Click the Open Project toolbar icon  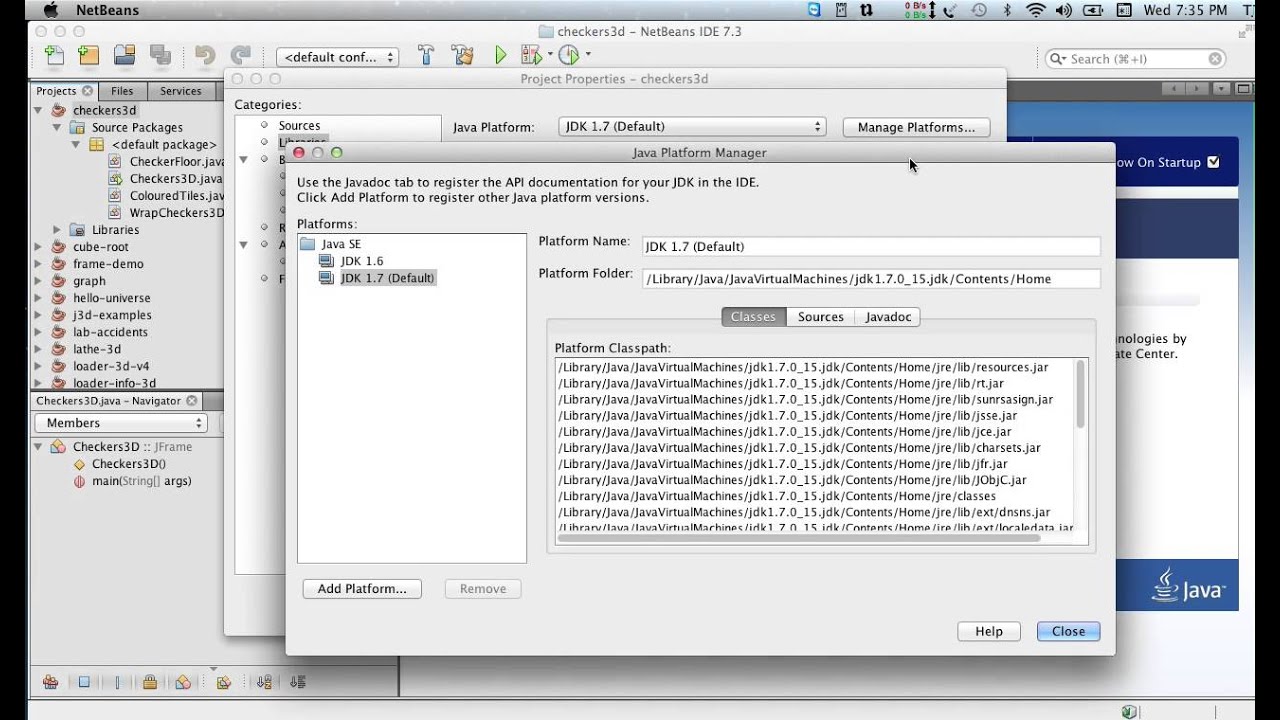(x=125, y=56)
